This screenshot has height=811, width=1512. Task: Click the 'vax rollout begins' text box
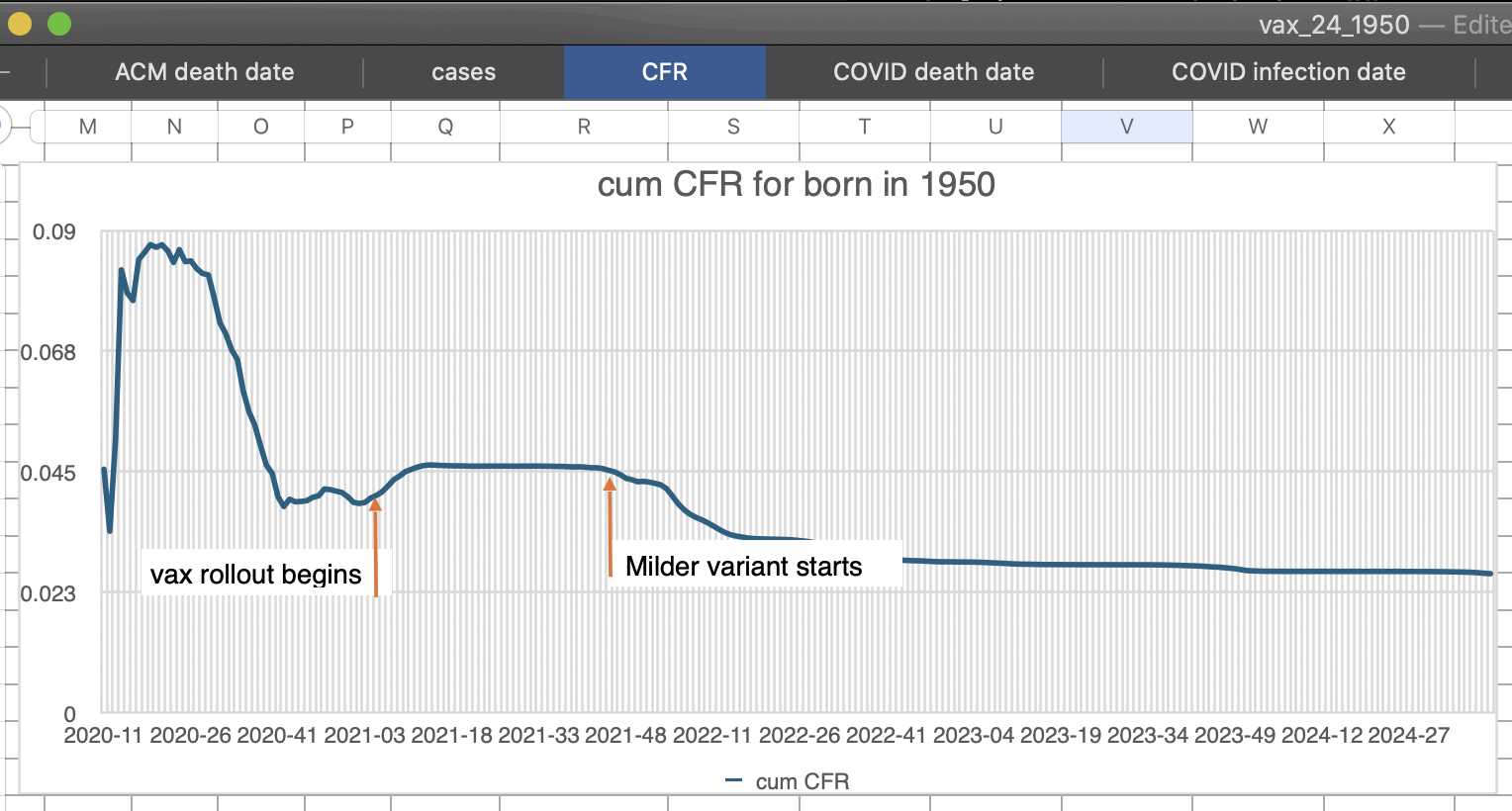point(255,575)
